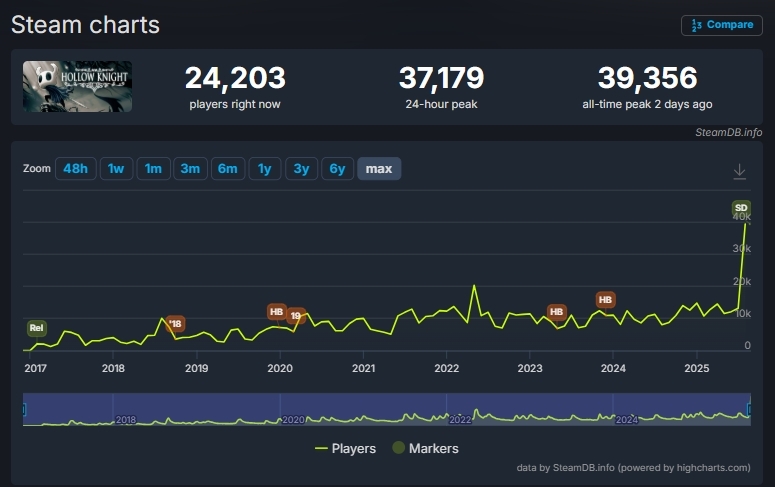Switch zoom to 6m

coord(227,169)
